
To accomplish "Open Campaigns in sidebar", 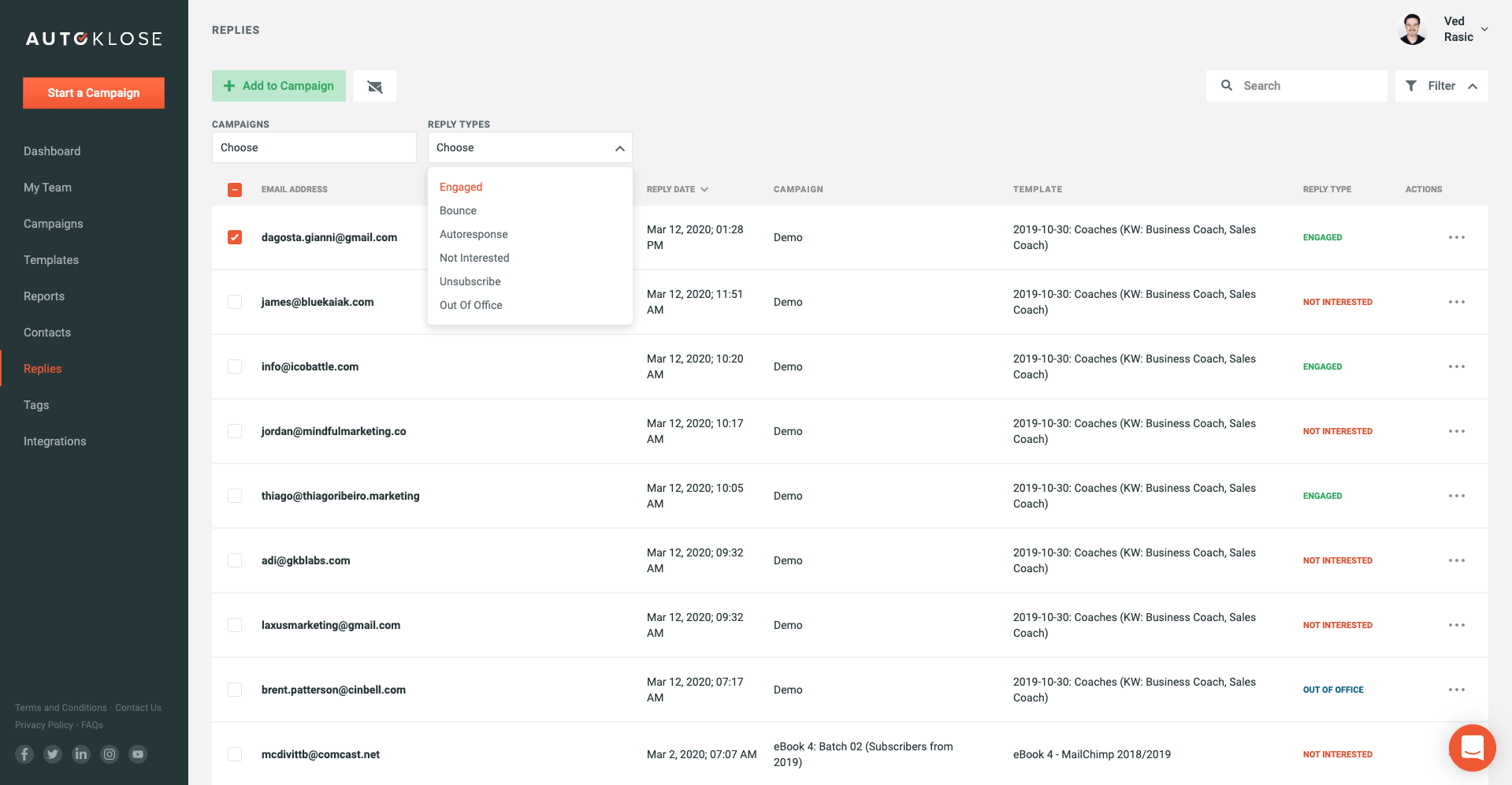I will 53,224.
